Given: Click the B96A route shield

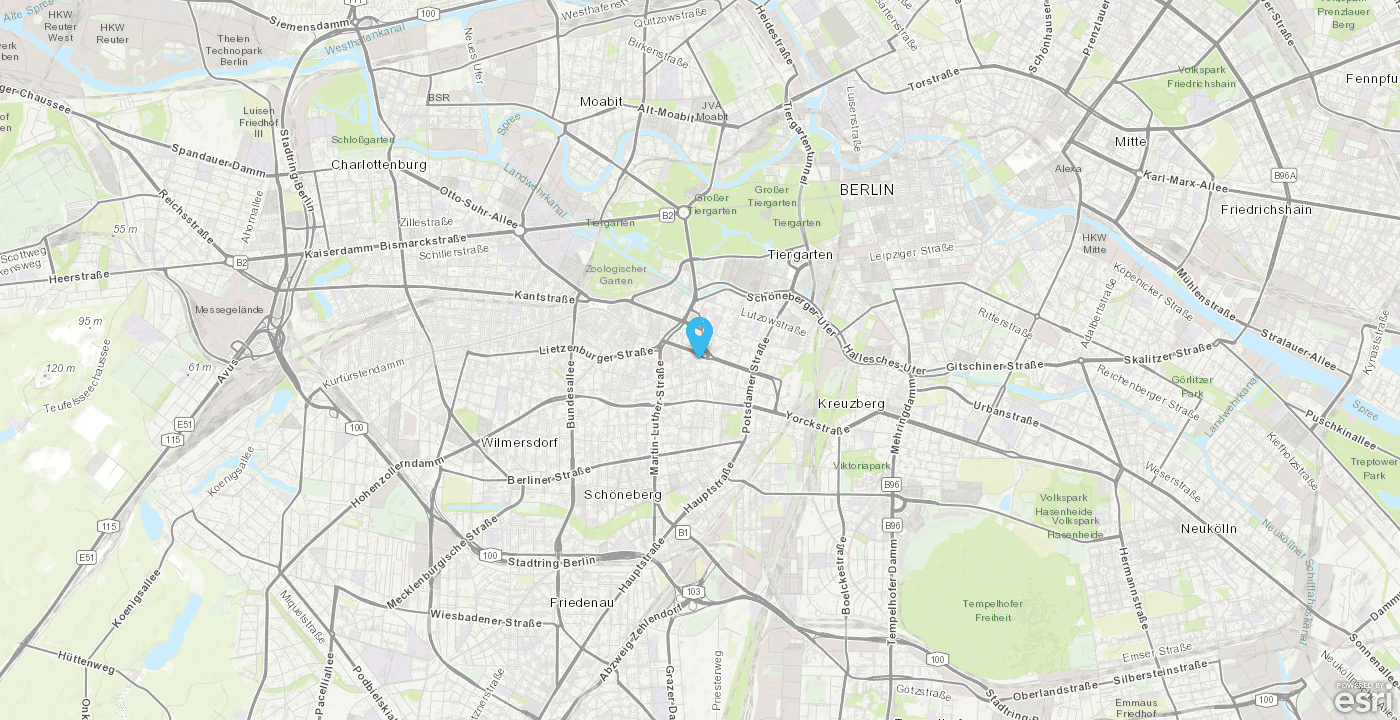Looking at the screenshot, I should click(x=1285, y=175).
